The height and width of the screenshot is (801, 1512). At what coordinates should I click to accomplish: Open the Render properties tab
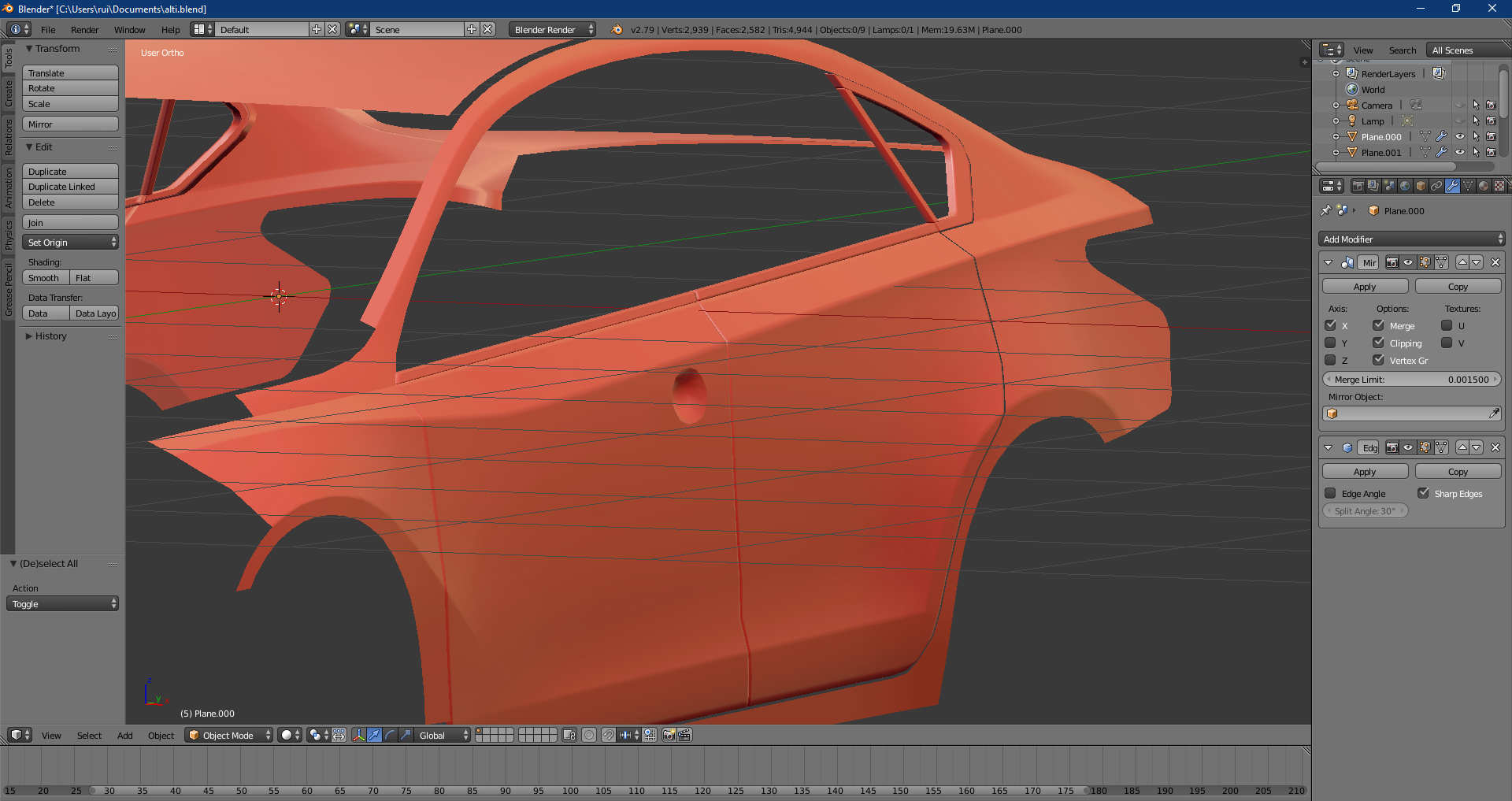[1358, 186]
